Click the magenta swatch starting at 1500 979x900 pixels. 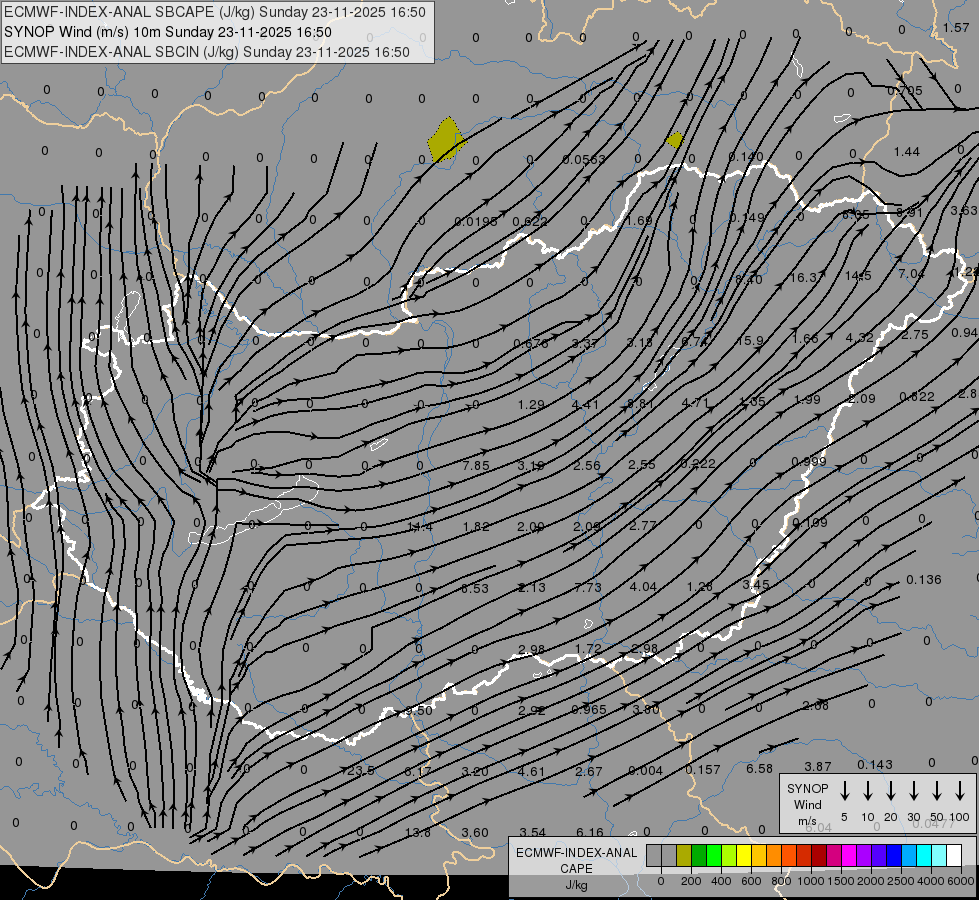click(849, 855)
